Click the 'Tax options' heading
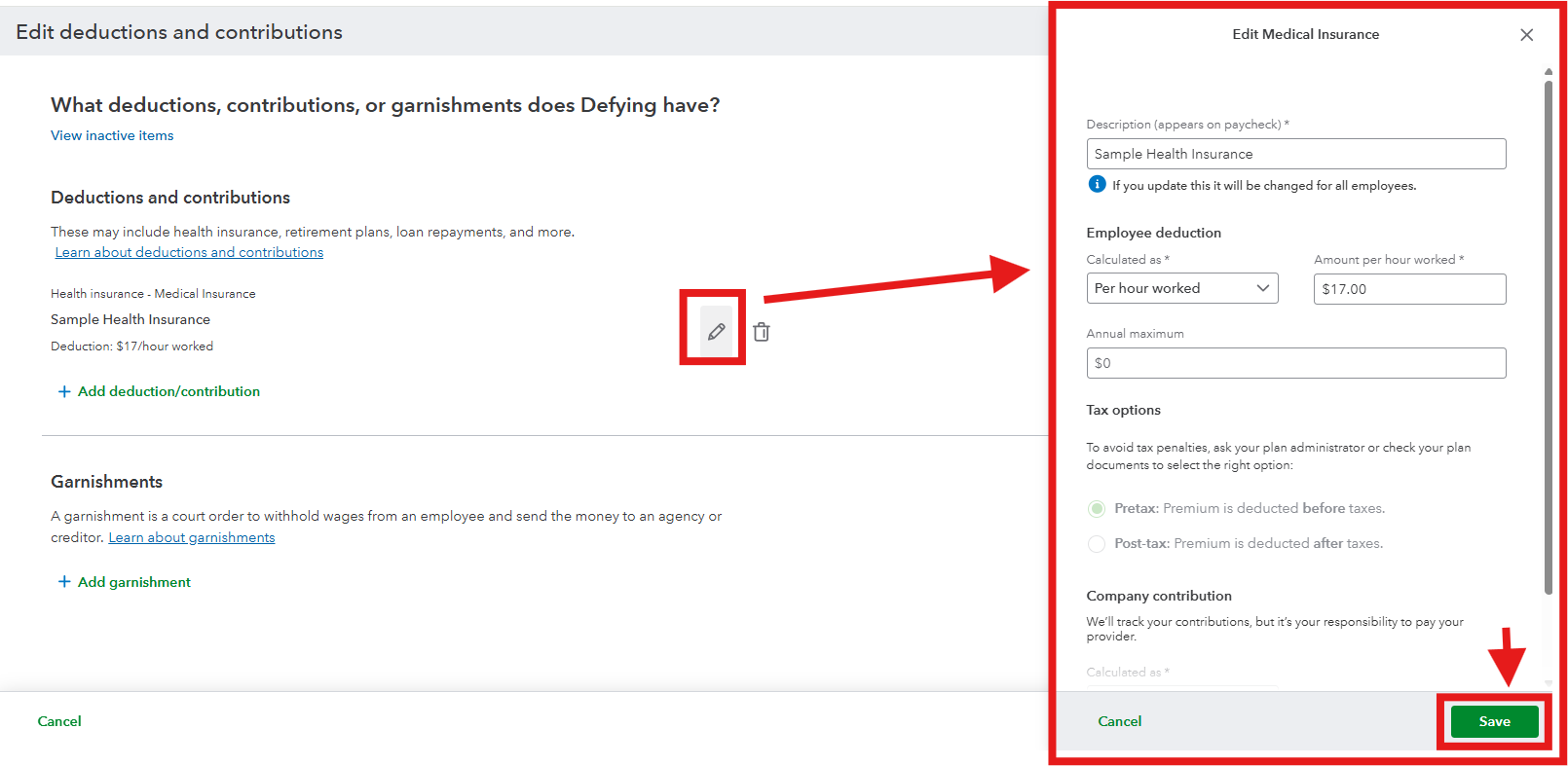 tap(1123, 410)
